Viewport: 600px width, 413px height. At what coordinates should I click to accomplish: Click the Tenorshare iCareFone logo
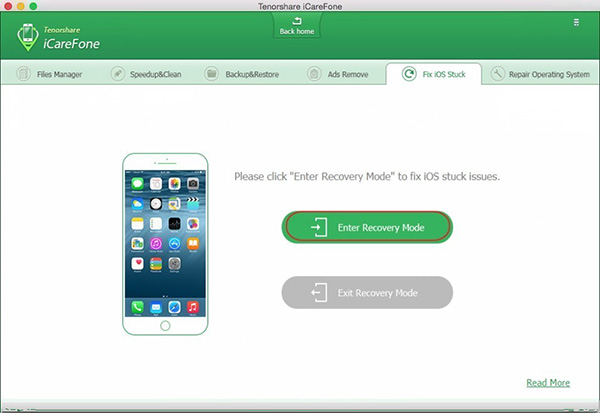point(58,37)
